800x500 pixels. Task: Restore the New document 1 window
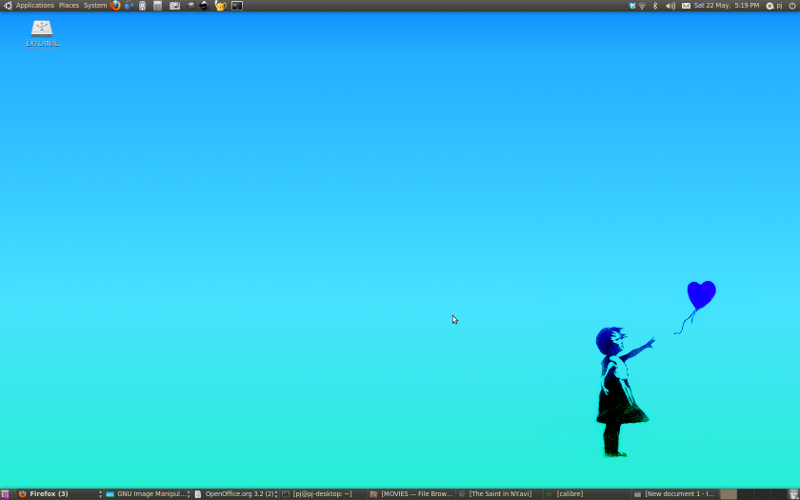[x=675, y=494]
